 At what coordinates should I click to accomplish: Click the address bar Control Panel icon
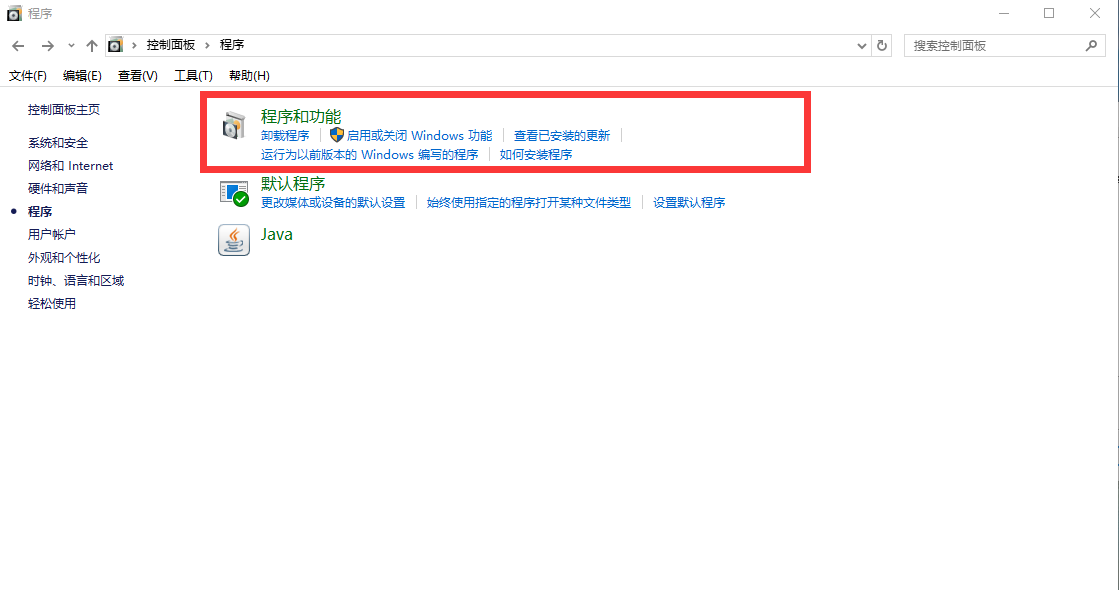pyautogui.click(x=115, y=45)
